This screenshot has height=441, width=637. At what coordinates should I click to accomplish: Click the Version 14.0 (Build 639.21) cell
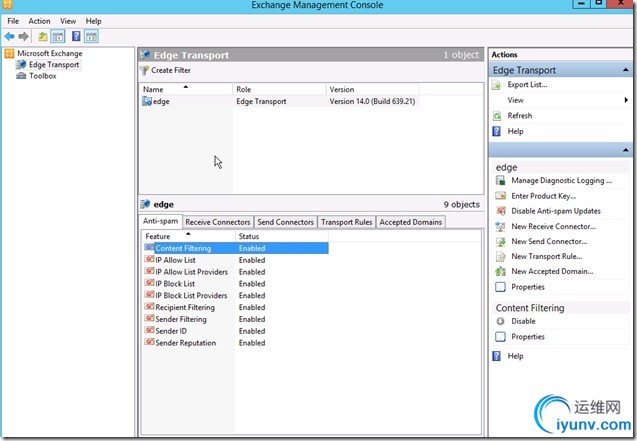coord(372,102)
